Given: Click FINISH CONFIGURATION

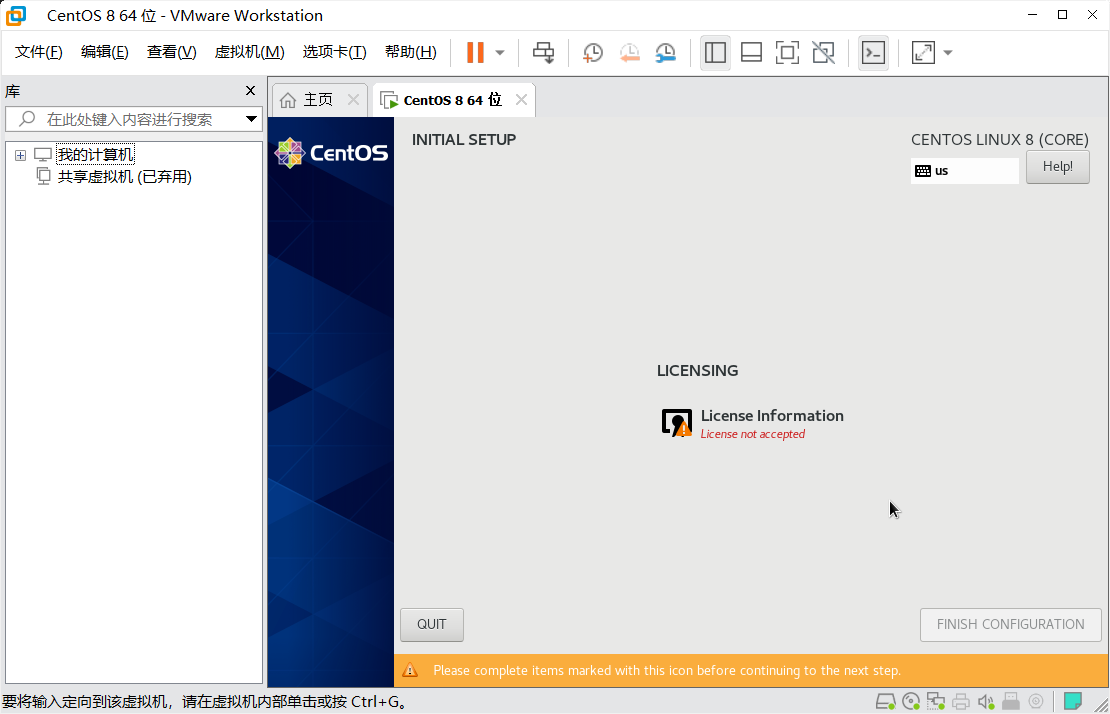Looking at the screenshot, I should pyautogui.click(x=1010, y=624).
